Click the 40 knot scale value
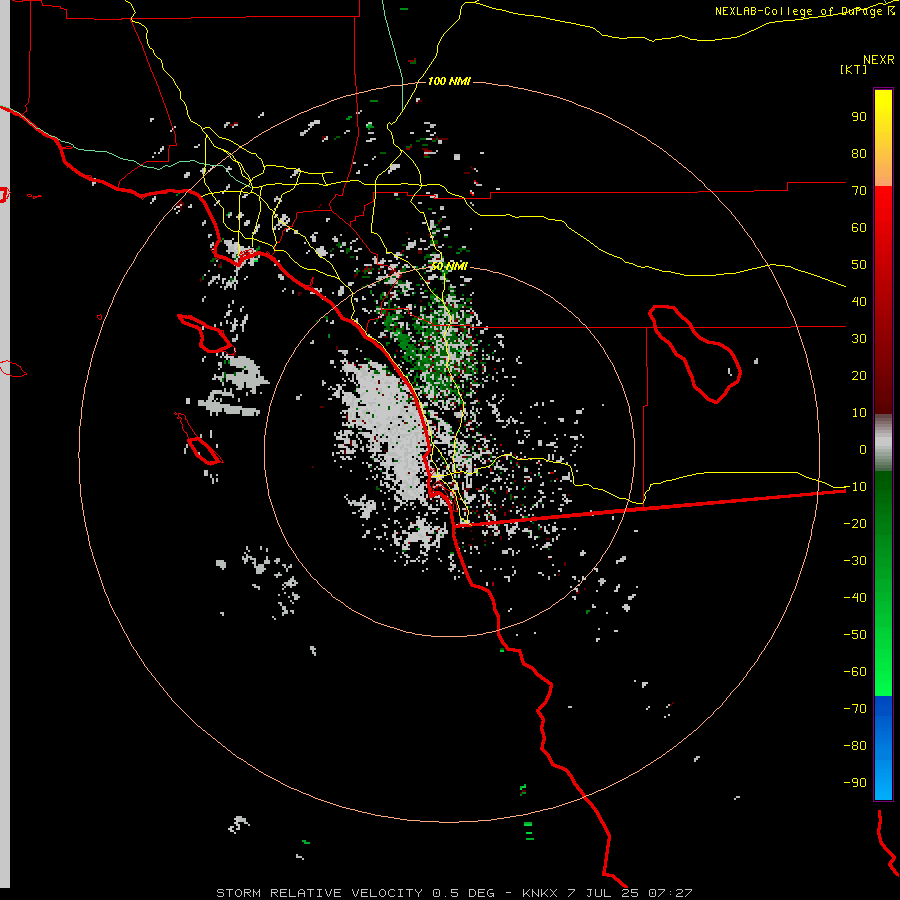Image resolution: width=900 pixels, height=900 pixels. (x=859, y=301)
